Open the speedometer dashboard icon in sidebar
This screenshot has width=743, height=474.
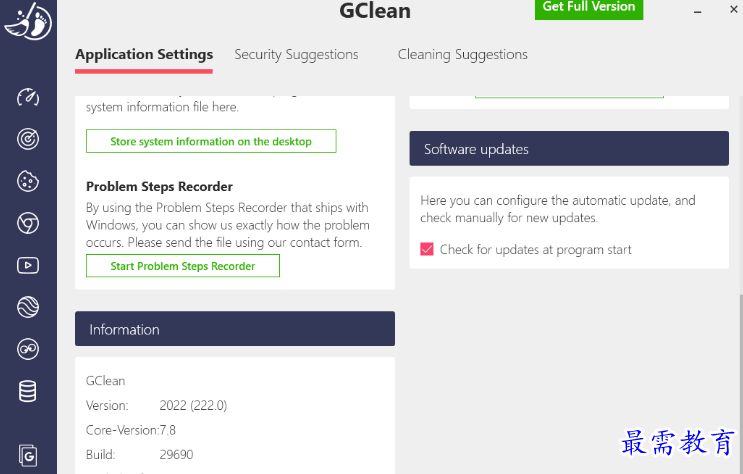pyautogui.click(x=28, y=97)
